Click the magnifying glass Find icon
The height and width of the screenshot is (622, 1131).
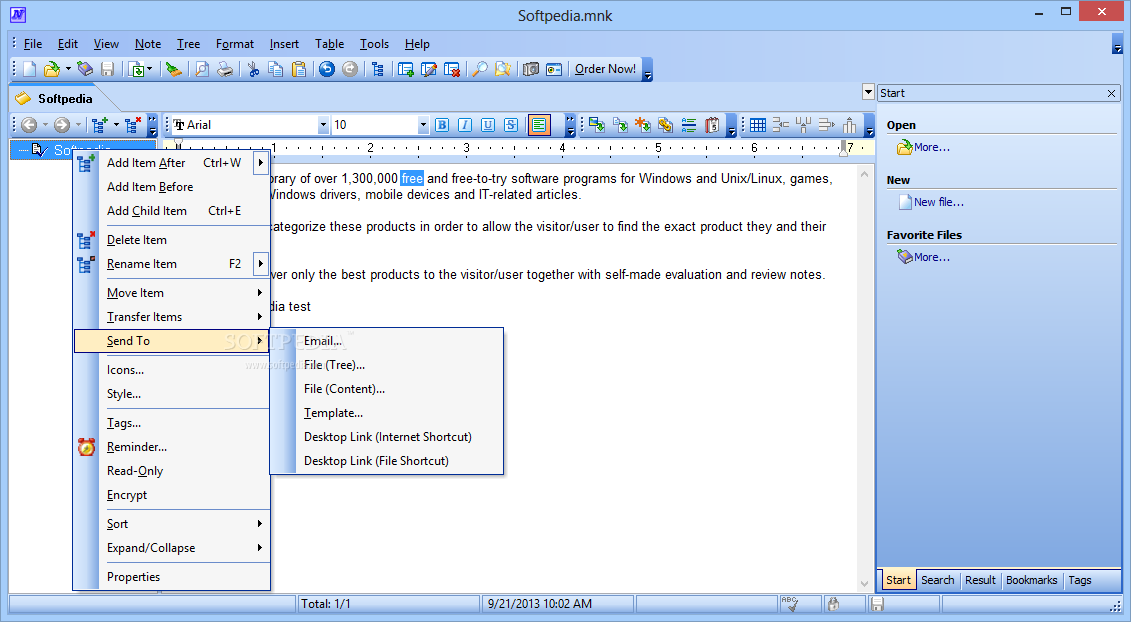pyautogui.click(x=480, y=69)
